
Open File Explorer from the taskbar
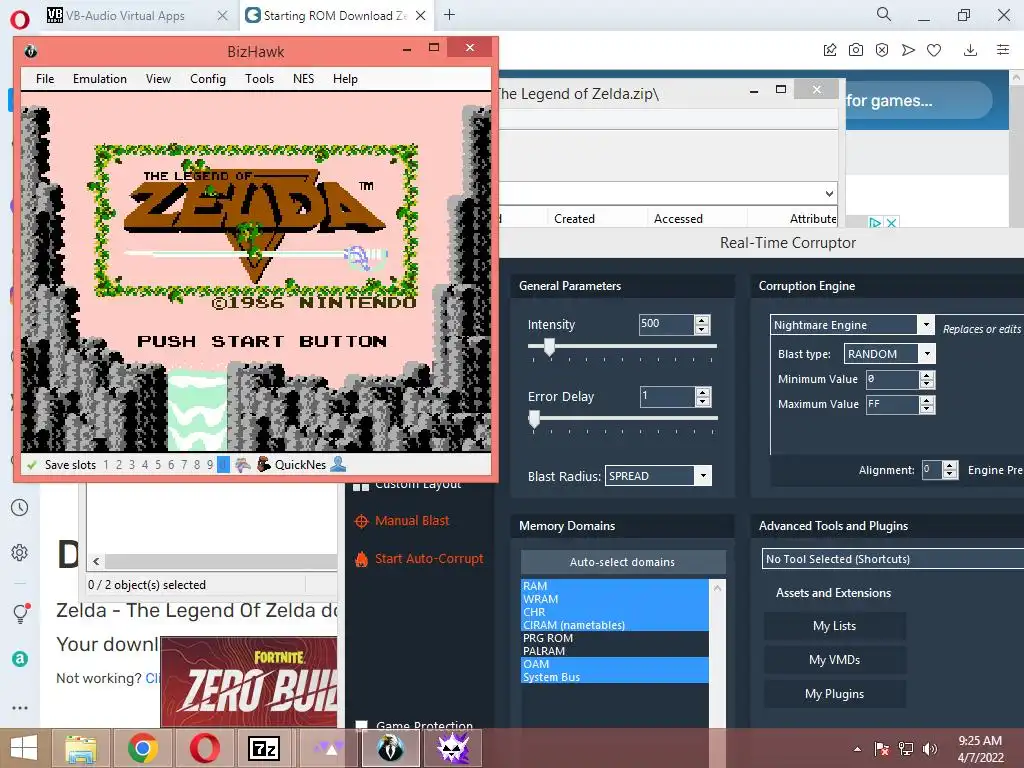pyautogui.click(x=80, y=749)
